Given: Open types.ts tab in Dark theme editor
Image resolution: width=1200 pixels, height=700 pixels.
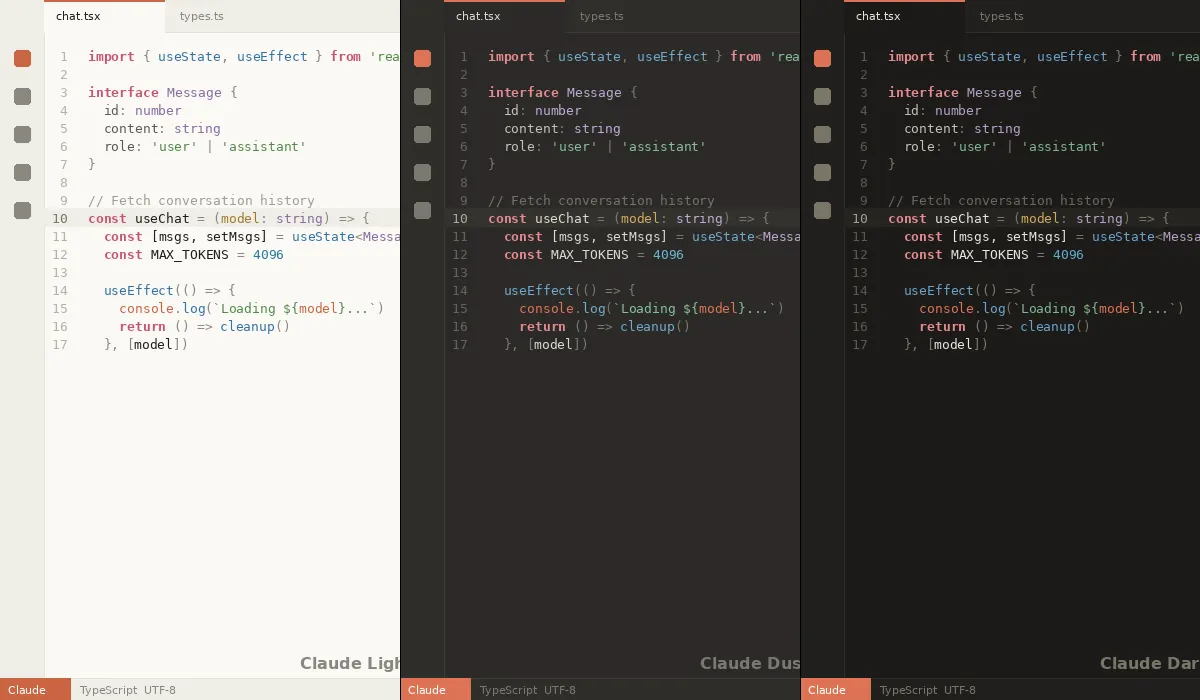Looking at the screenshot, I should click(x=1002, y=17).
